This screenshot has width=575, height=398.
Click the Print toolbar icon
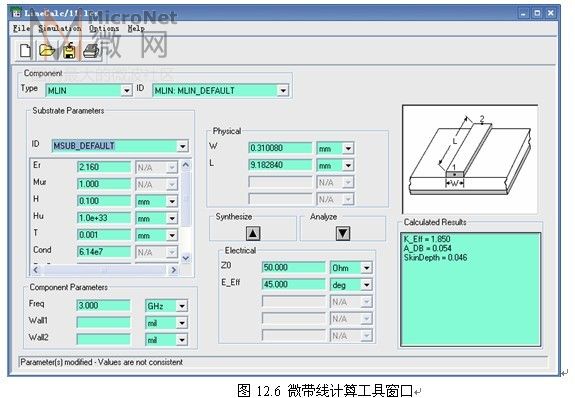coord(91,50)
